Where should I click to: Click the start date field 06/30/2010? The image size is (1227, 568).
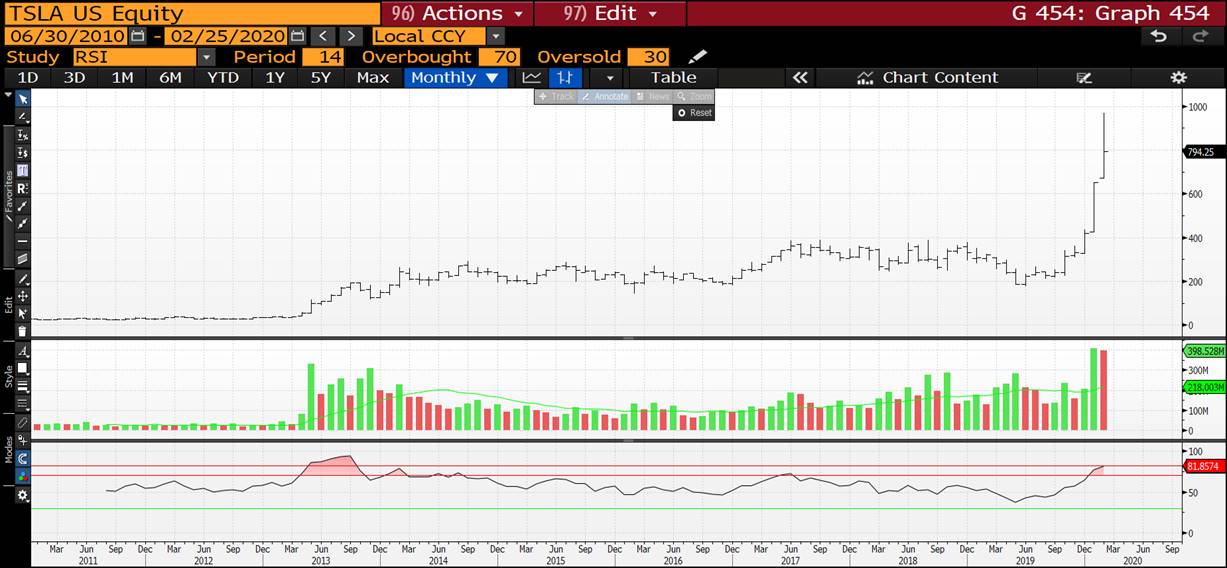[x=66, y=36]
